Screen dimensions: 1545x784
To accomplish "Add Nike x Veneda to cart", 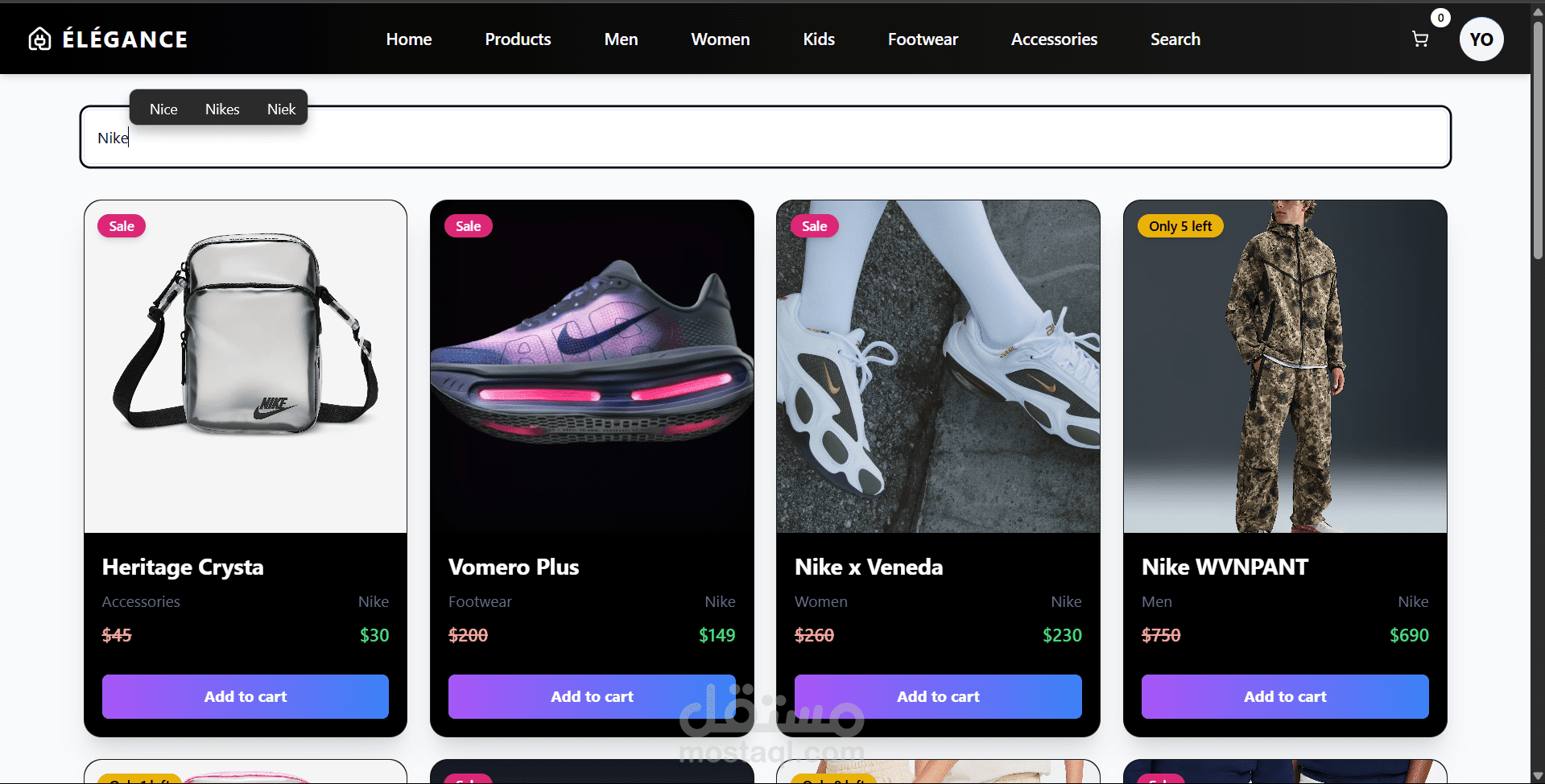I will coord(938,696).
